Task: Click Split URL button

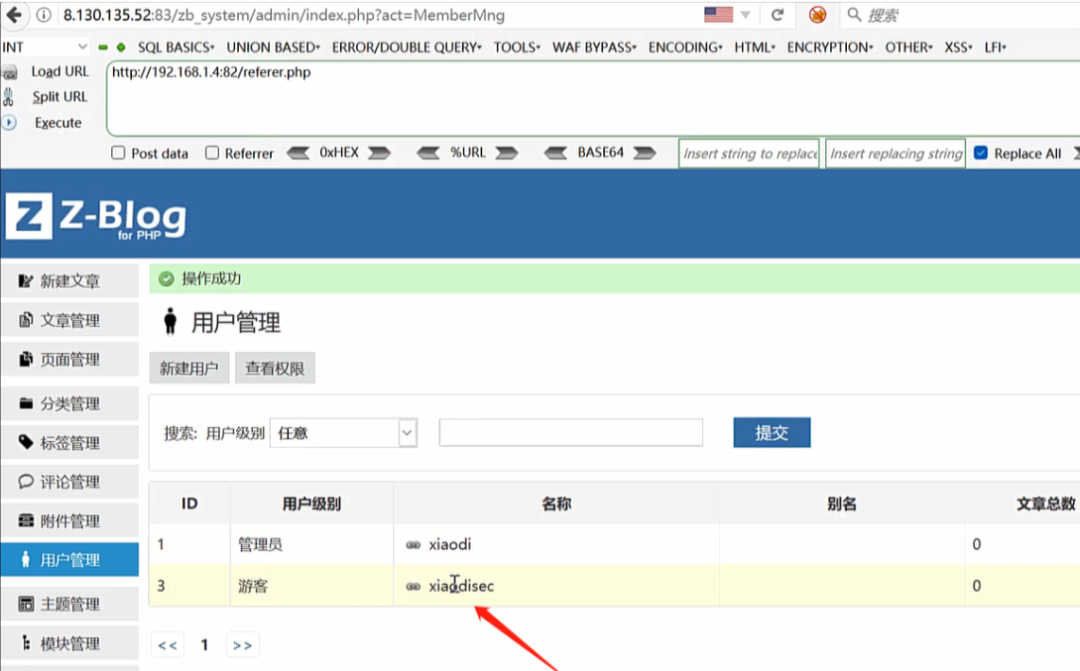Action: coord(59,97)
